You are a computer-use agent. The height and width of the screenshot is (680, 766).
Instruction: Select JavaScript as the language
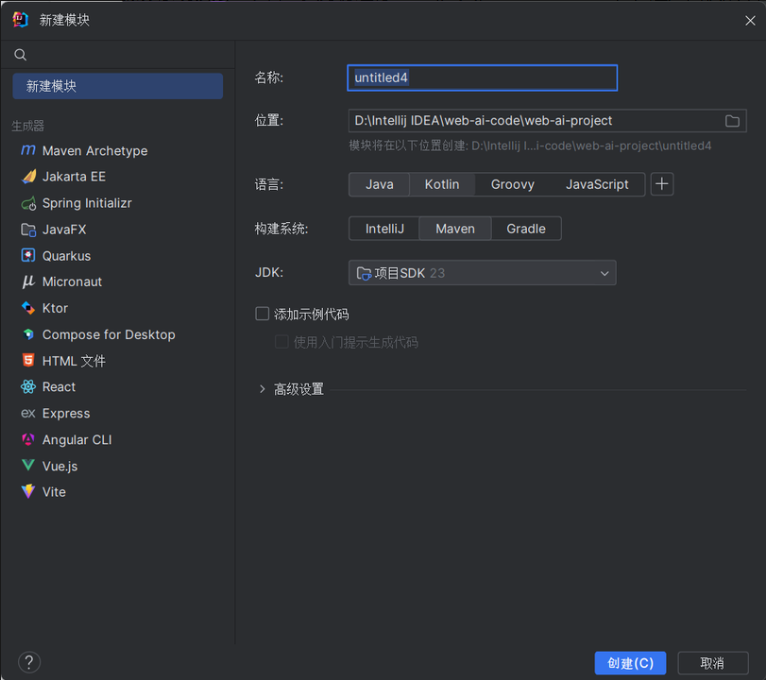pyautogui.click(x=597, y=184)
